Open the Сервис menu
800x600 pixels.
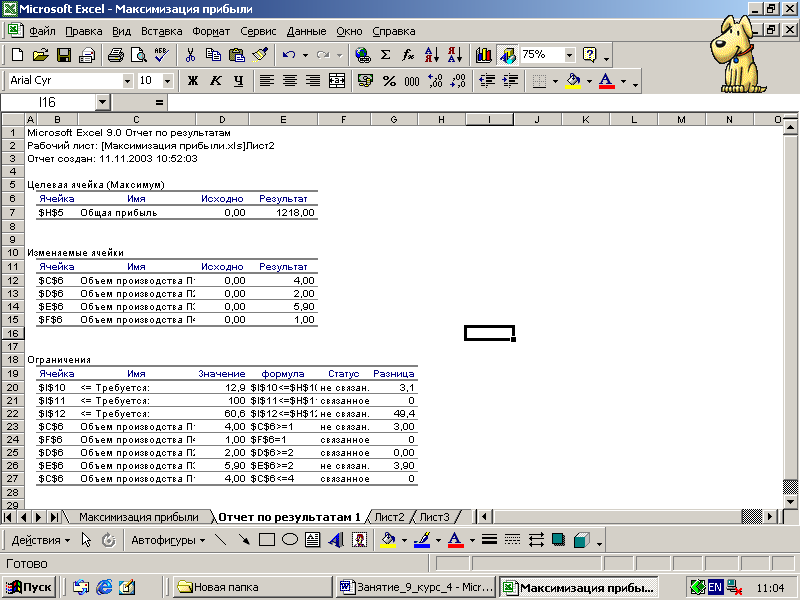coord(258,31)
